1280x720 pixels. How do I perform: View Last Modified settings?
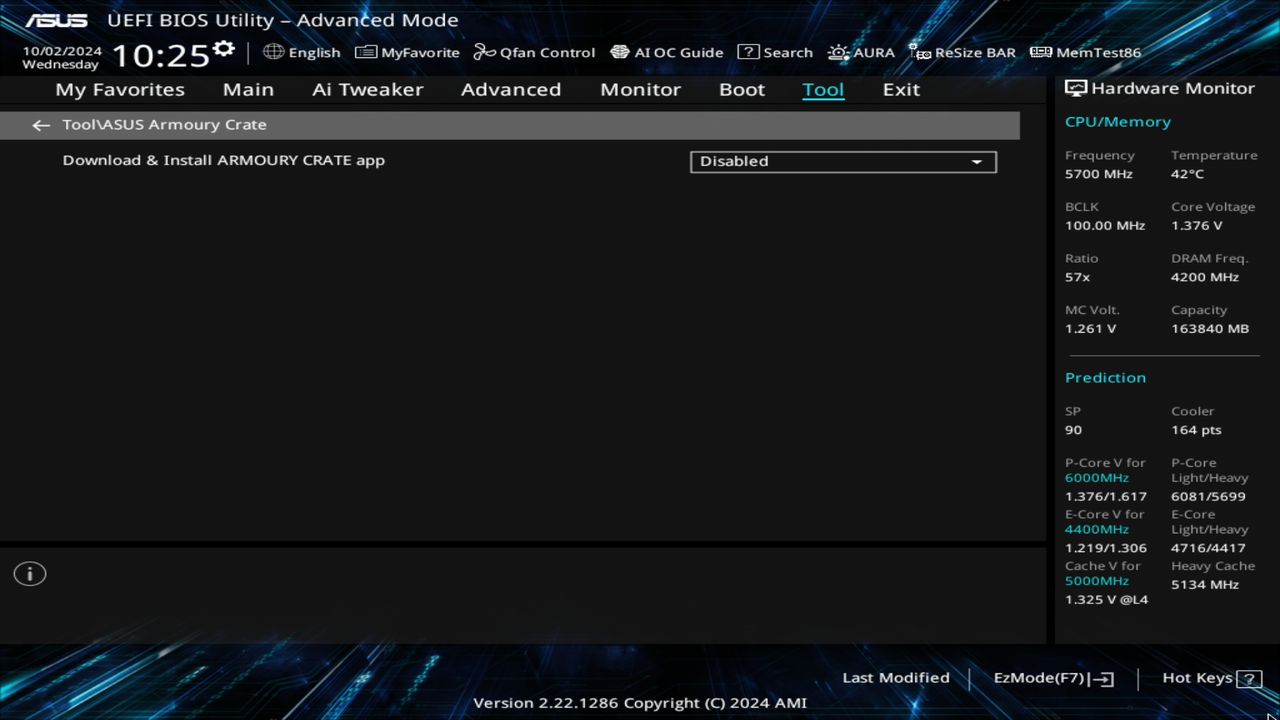pos(895,677)
